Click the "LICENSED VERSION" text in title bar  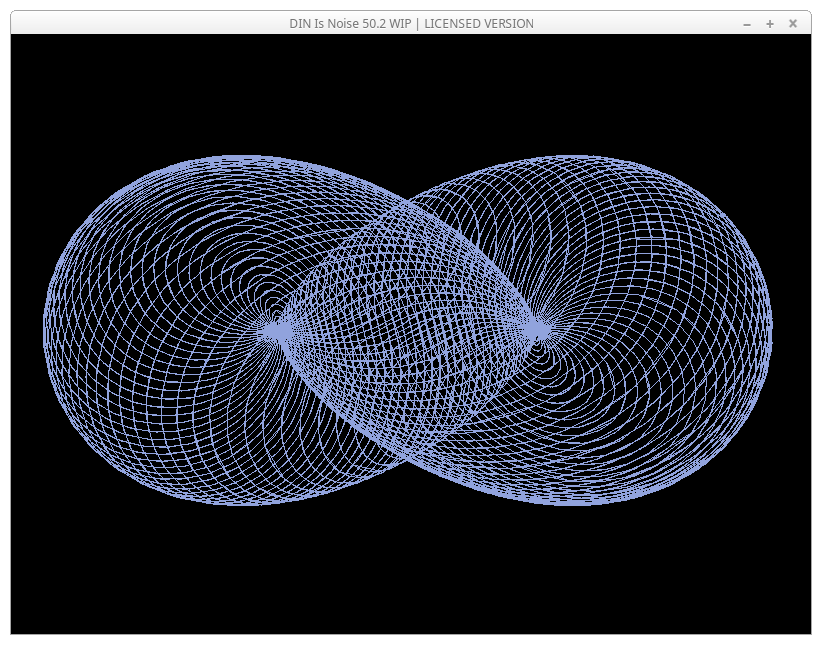coord(478,24)
